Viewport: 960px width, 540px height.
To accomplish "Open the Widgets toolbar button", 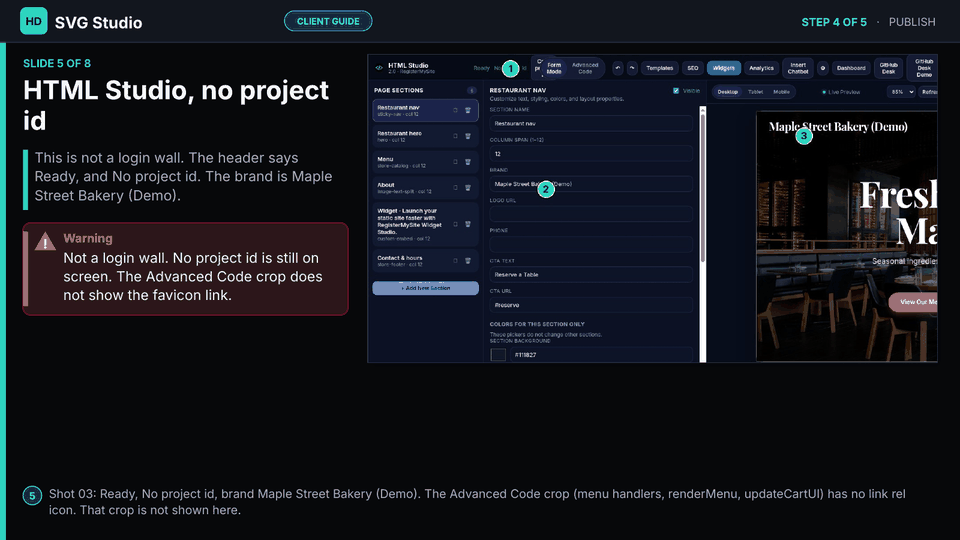I will (724, 68).
